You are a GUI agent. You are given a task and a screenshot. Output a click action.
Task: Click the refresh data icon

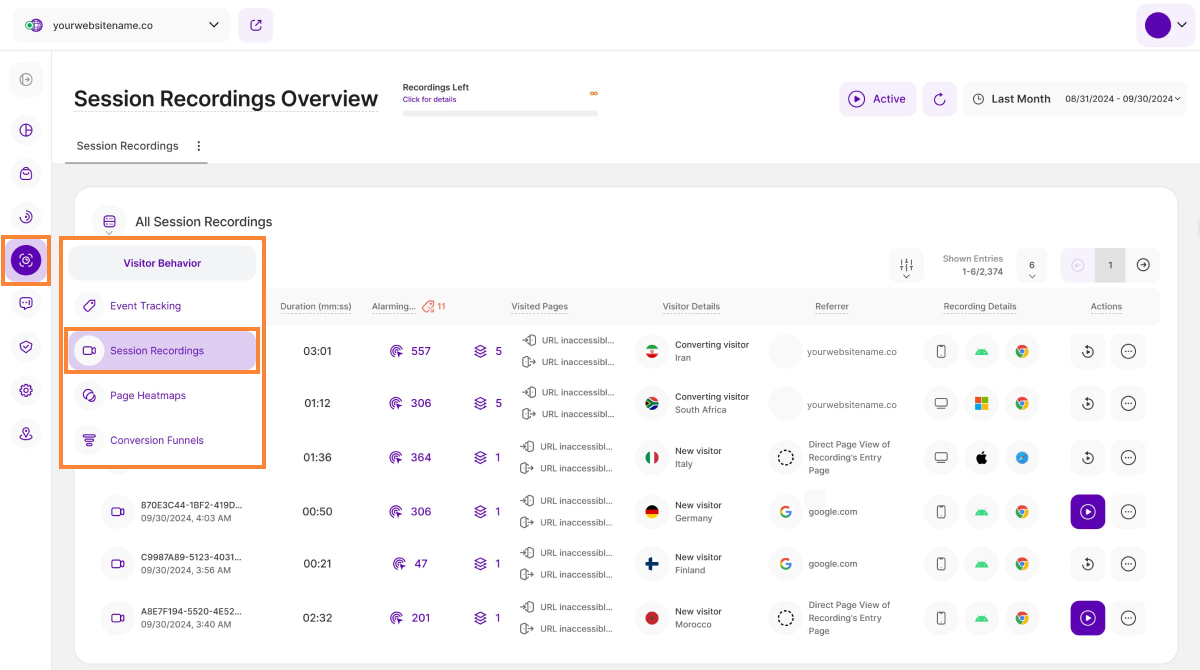tap(939, 99)
